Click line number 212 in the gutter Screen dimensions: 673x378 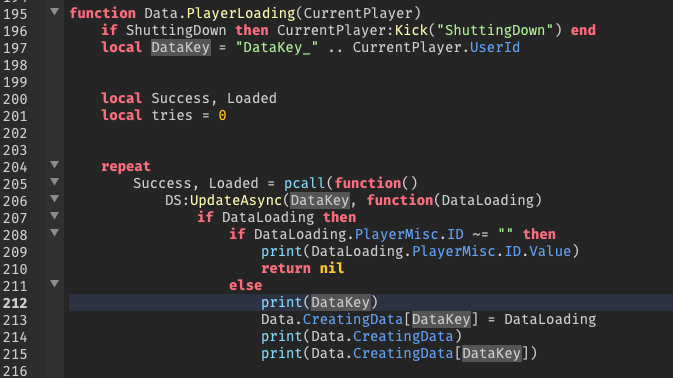point(15,303)
